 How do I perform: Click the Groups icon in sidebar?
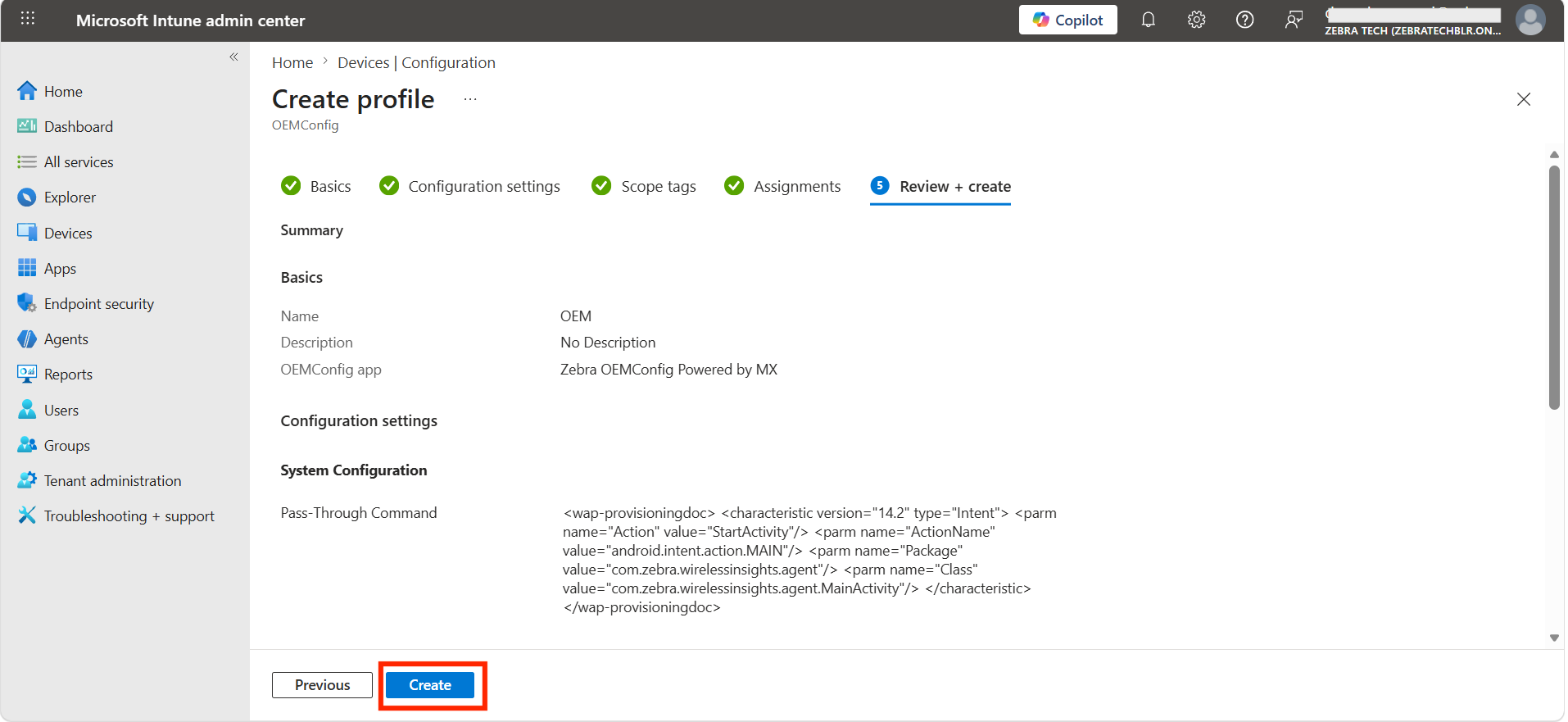(27, 445)
